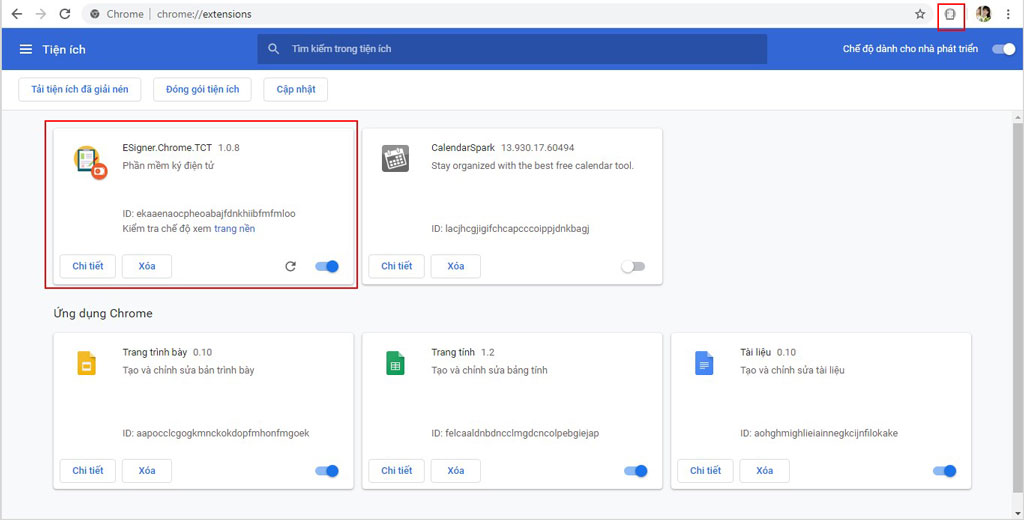Click Chế độ dành cho nhà phát triển label

point(910,49)
